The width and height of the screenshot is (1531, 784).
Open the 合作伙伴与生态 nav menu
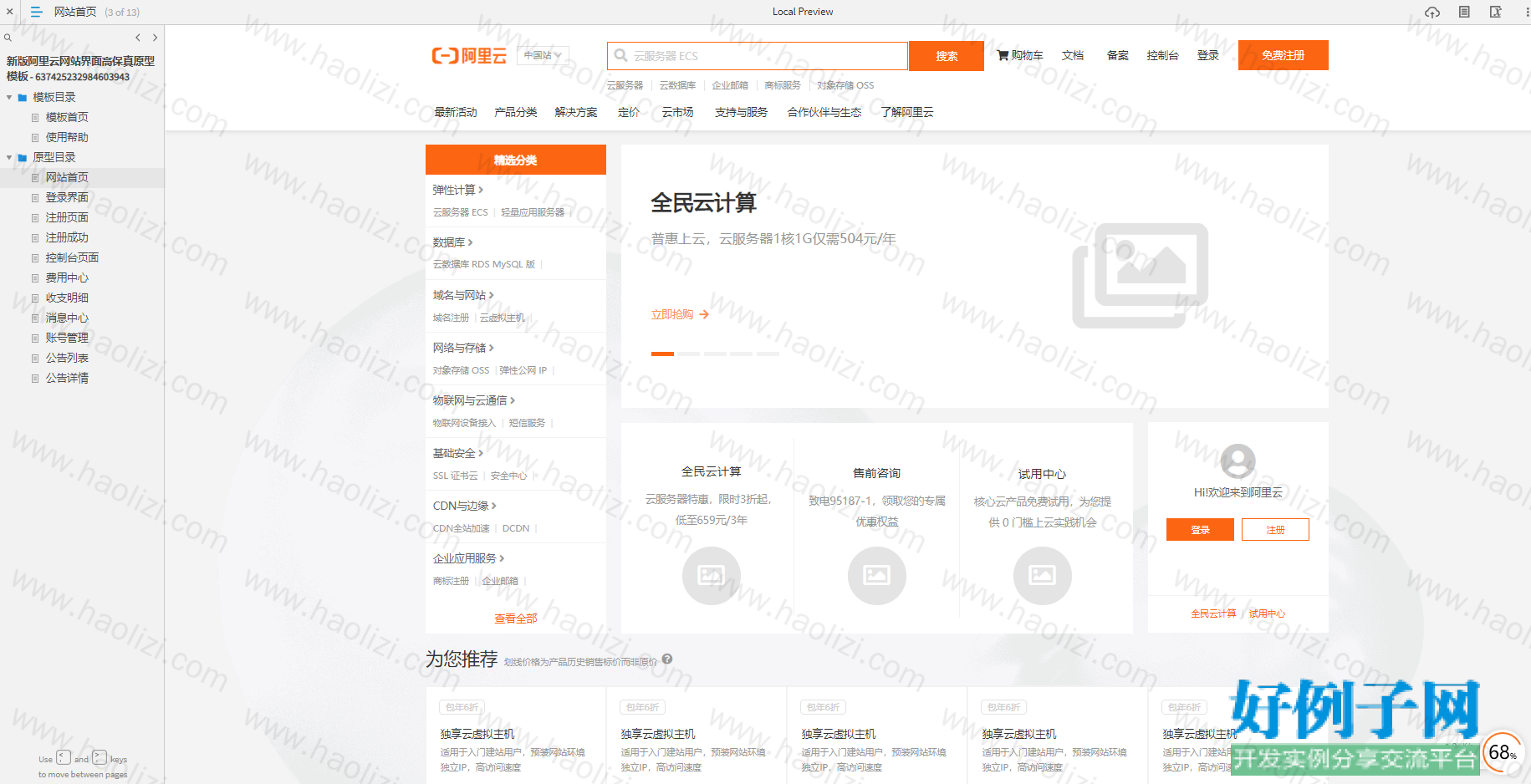pyautogui.click(x=824, y=112)
